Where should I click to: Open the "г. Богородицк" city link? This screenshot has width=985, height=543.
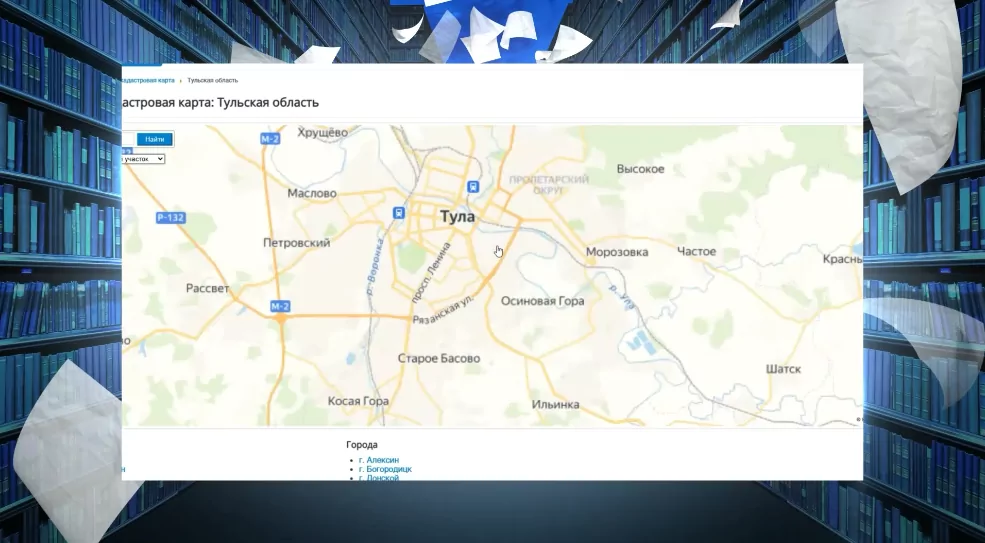(x=385, y=469)
